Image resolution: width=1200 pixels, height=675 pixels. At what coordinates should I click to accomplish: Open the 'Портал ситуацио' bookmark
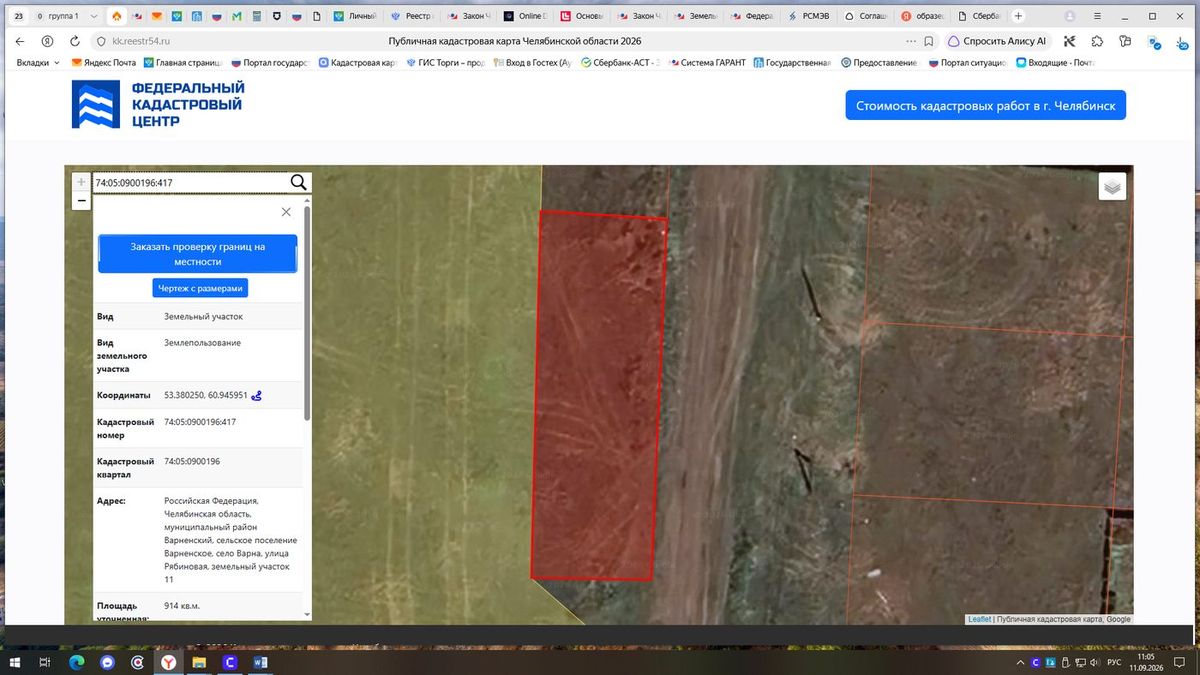click(x=969, y=63)
